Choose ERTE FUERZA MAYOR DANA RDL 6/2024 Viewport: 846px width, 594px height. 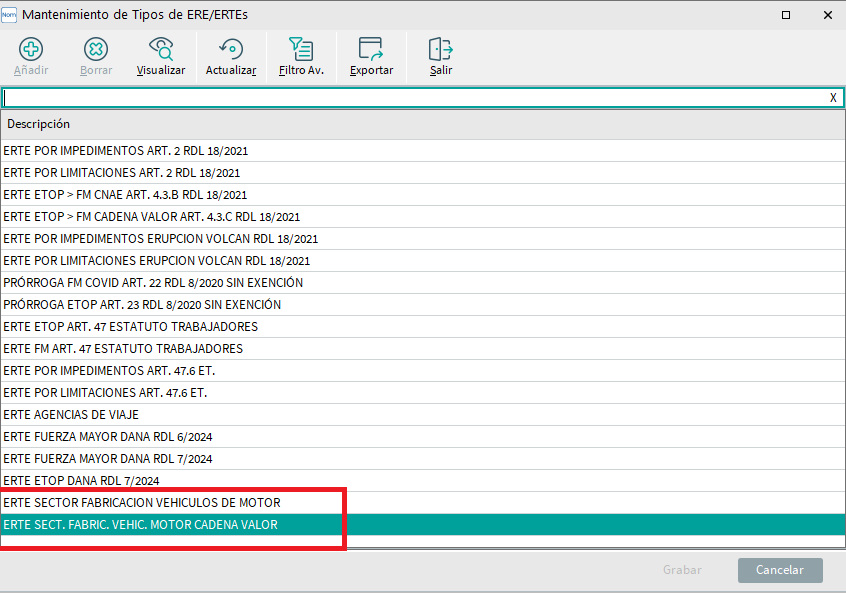coord(108,437)
